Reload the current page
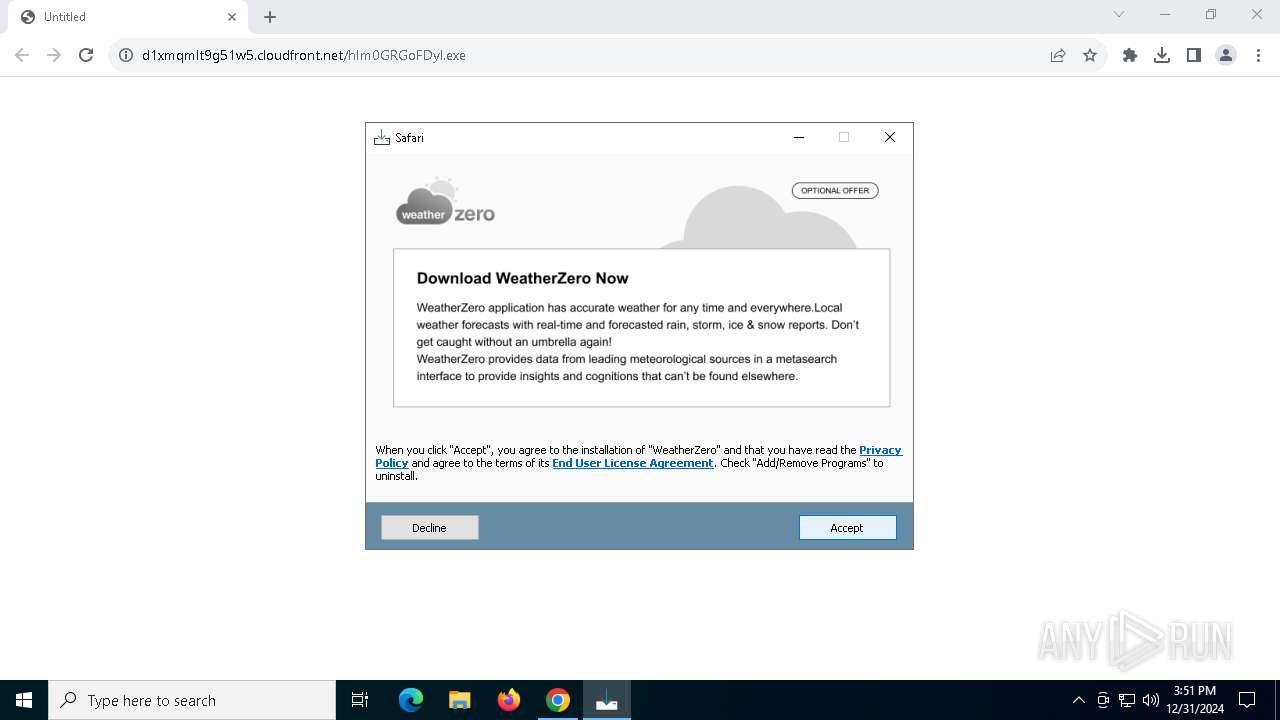1280x720 pixels. point(86,55)
